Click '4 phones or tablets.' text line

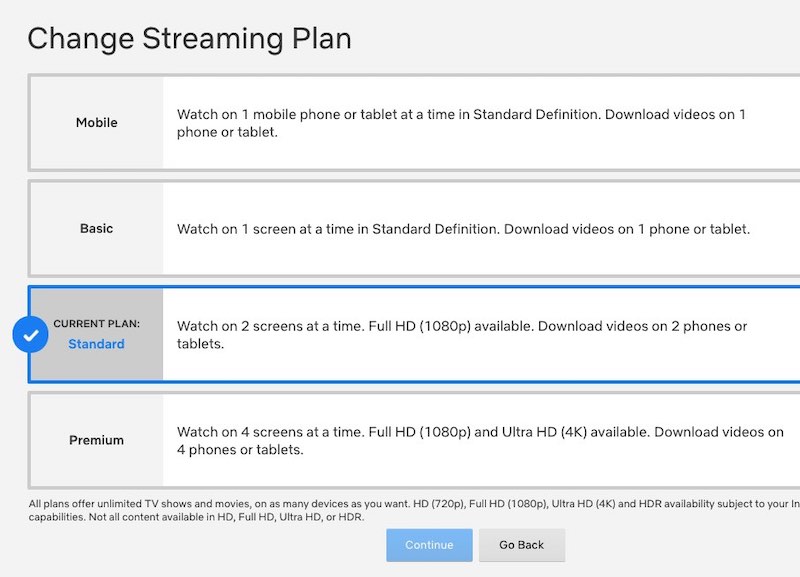tap(240, 450)
